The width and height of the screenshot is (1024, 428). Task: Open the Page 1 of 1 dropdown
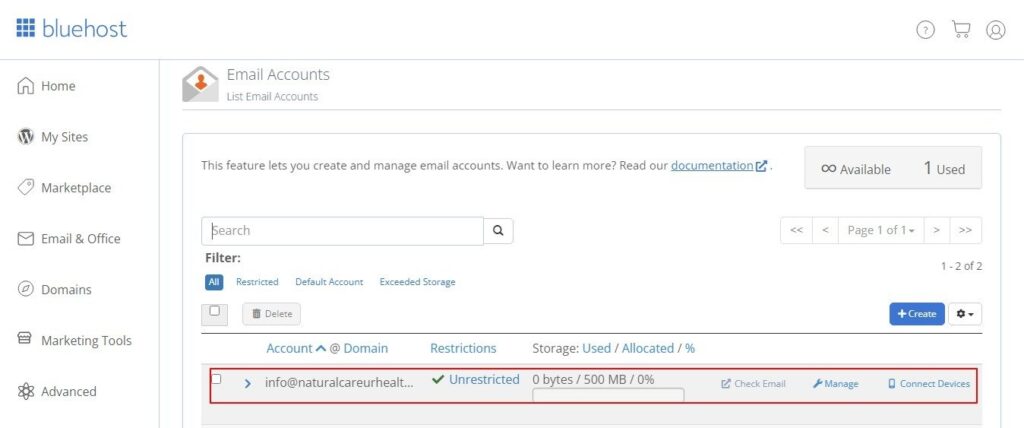[x=880, y=231]
